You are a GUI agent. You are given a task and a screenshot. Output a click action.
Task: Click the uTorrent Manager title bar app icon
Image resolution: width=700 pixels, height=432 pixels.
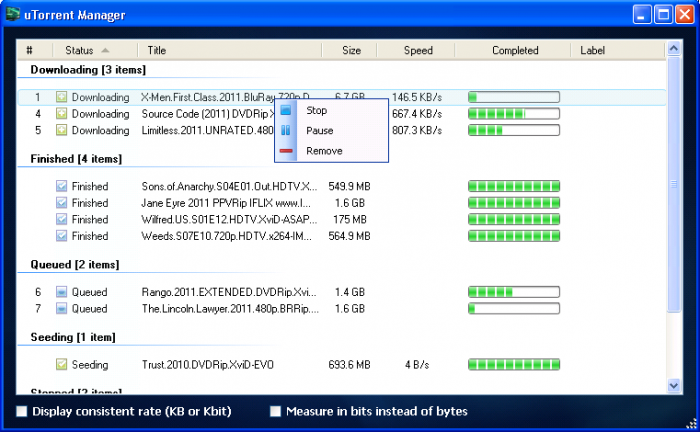tap(12, 14)
